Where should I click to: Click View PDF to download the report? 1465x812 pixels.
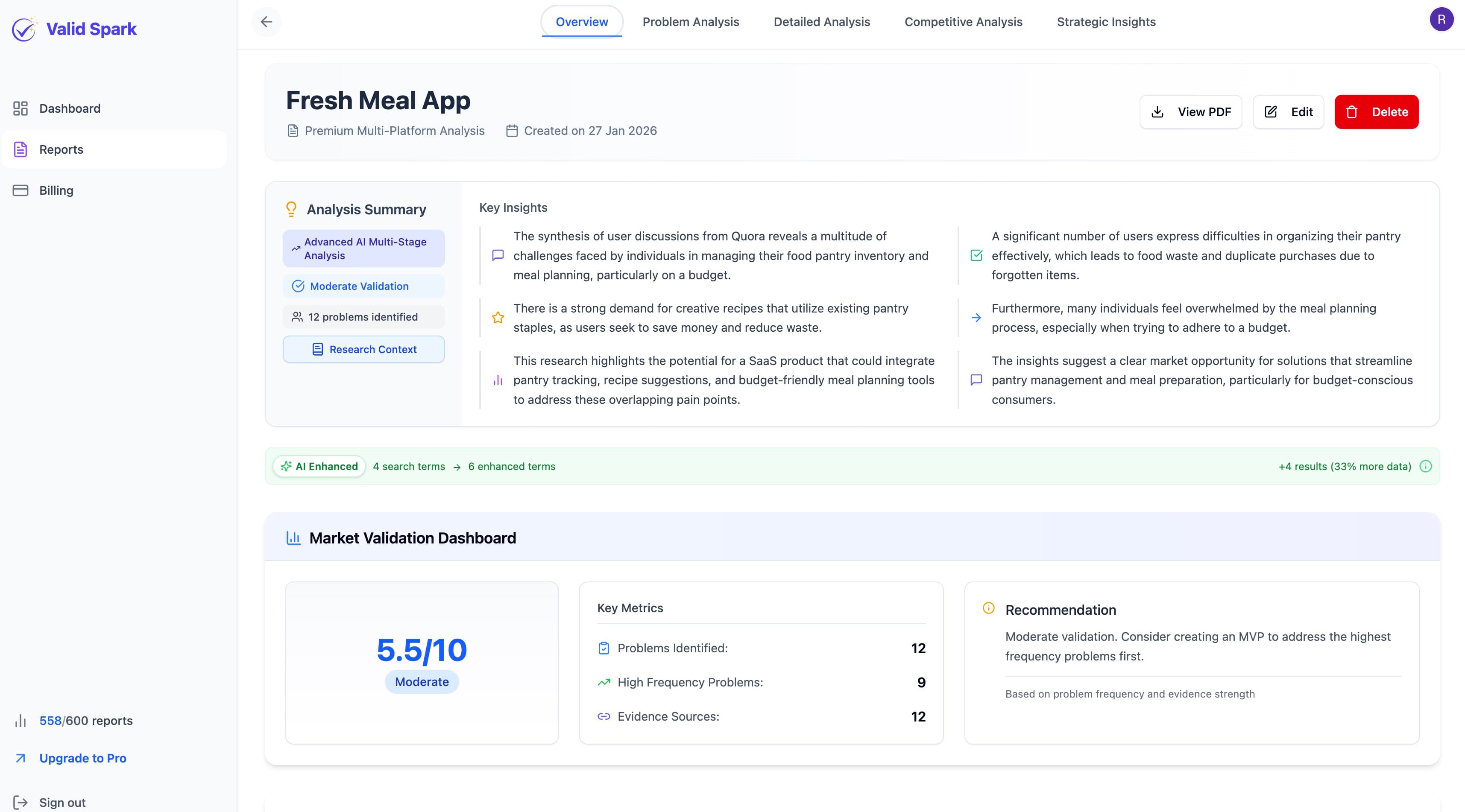coord(1190,111)
